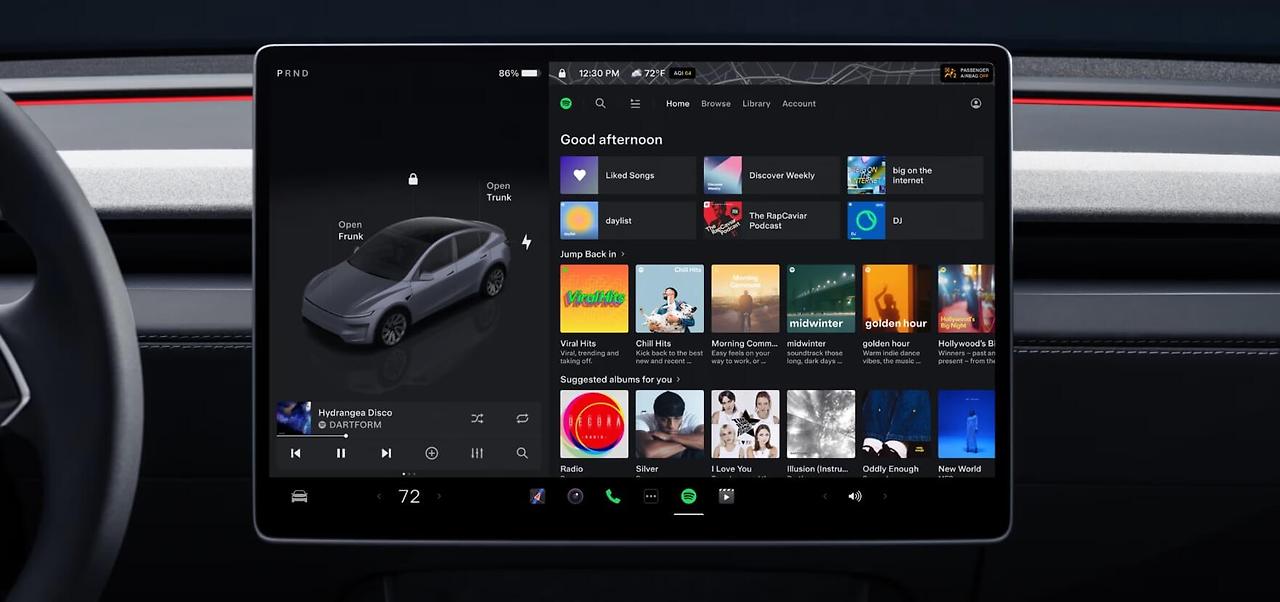The width and height of the screenshot is (1280, 602).
Task: Tap the battery indicator showing 86%
Action: pyautogui.click(x=519, y=73)
